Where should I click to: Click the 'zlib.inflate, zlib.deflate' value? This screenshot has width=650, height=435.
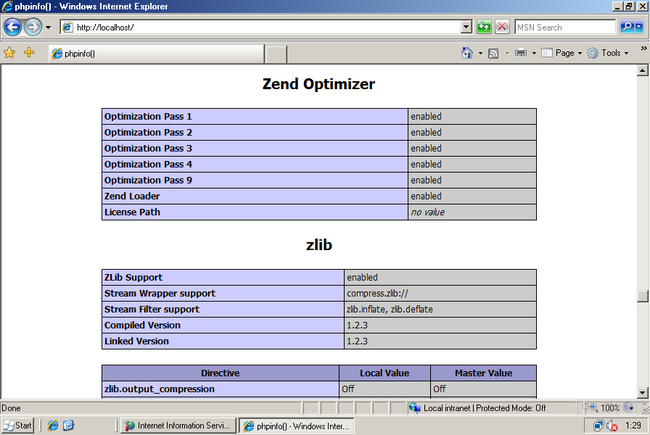(x=390, y=309)
